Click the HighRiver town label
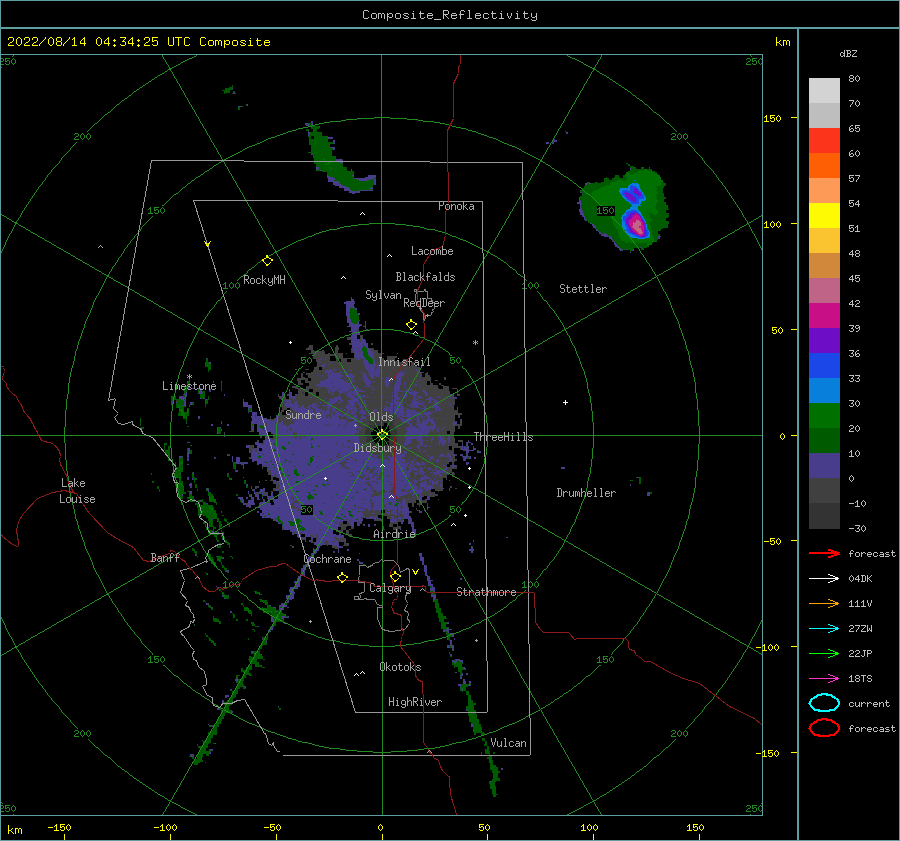 (x=415, y=702)
